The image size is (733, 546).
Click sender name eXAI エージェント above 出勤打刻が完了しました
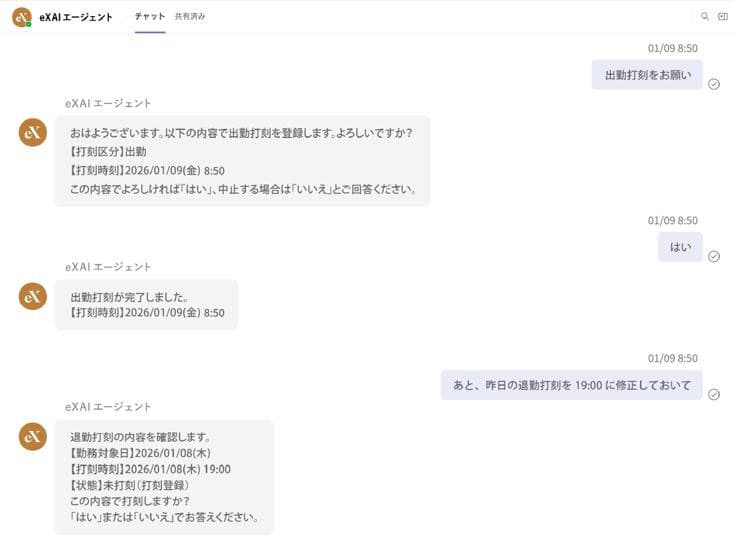tap(108, 267)
